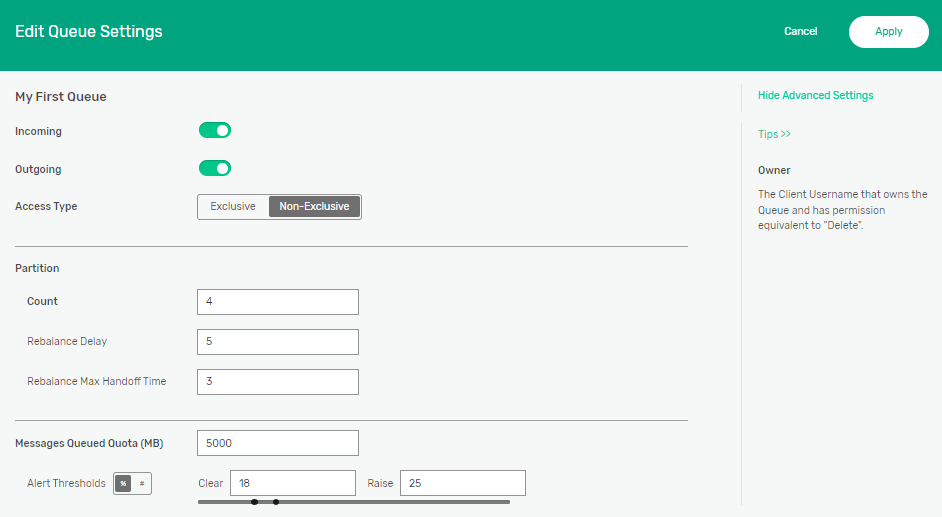
Task: Click the Clear threshold slider handle
Action: 254,502
